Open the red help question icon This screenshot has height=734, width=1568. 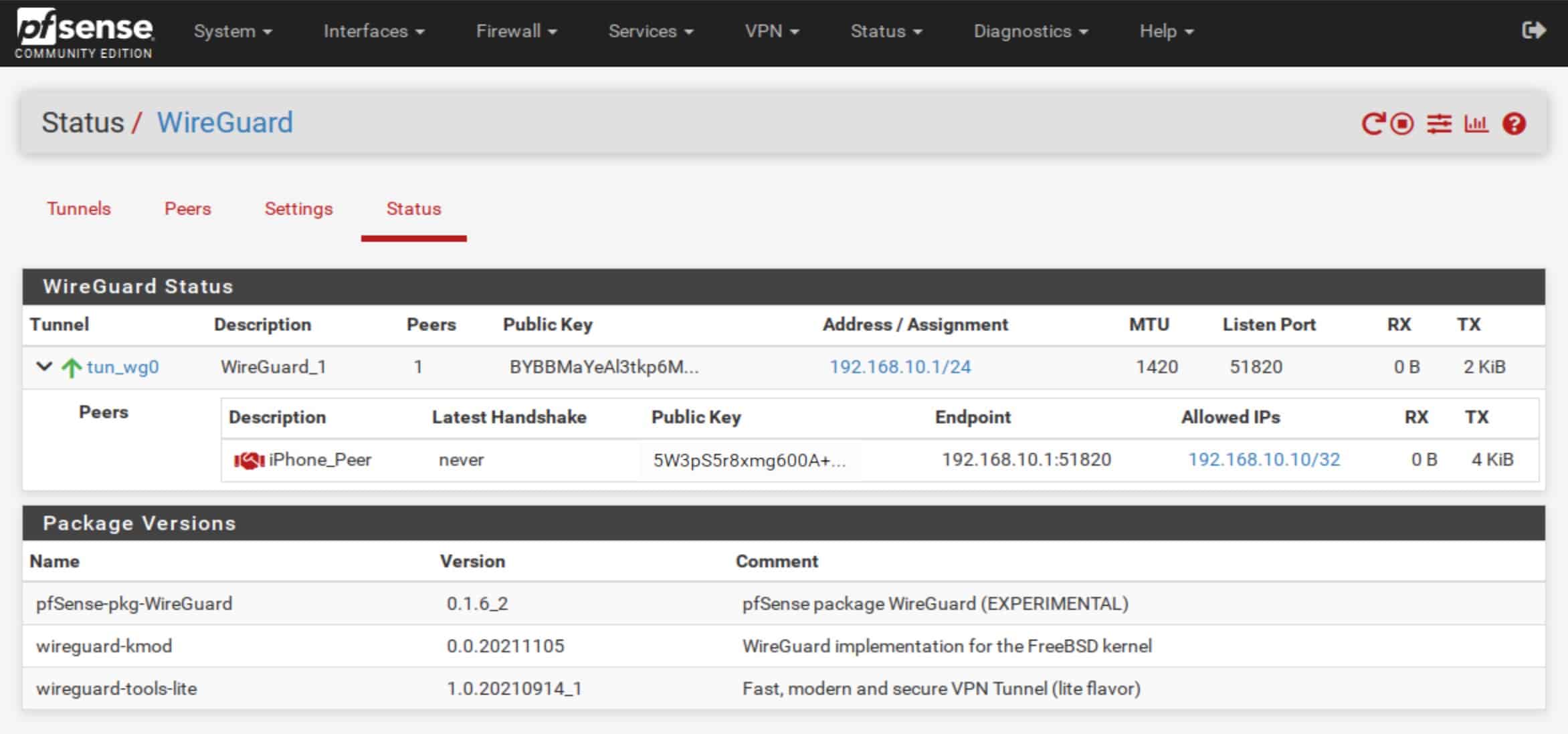(x=1514, y=124)
